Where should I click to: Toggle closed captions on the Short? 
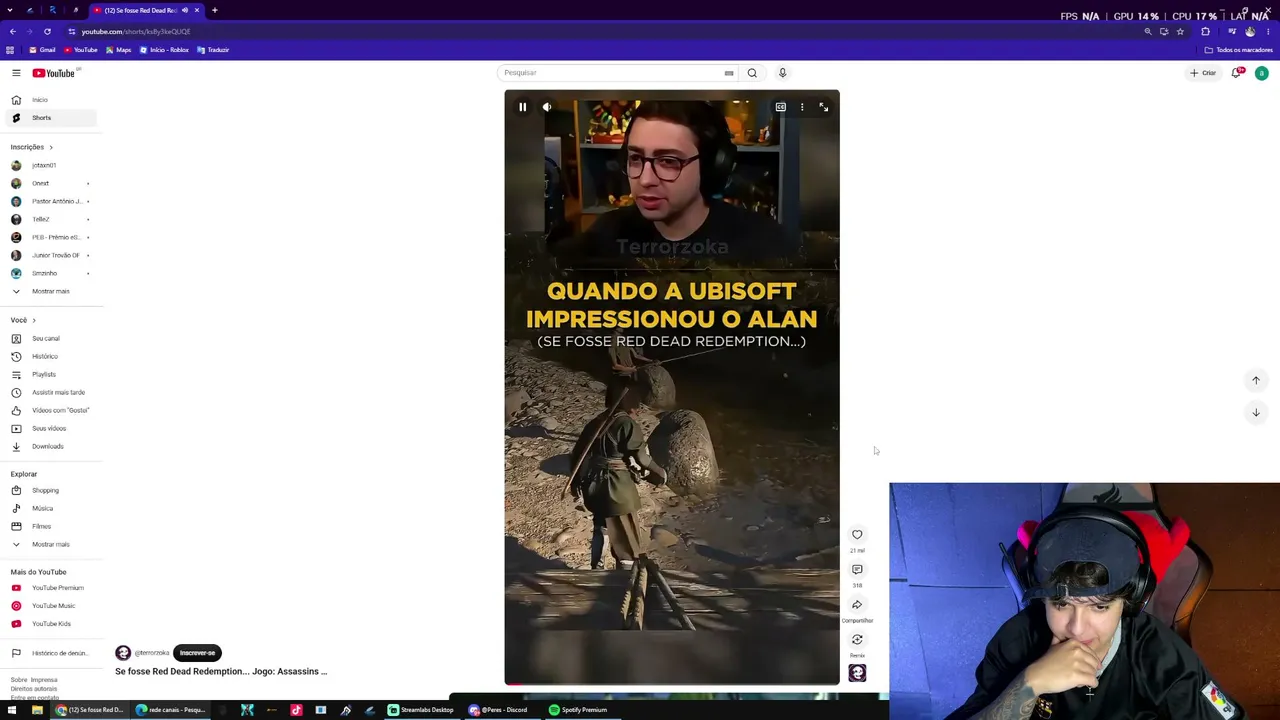[781, 107]
